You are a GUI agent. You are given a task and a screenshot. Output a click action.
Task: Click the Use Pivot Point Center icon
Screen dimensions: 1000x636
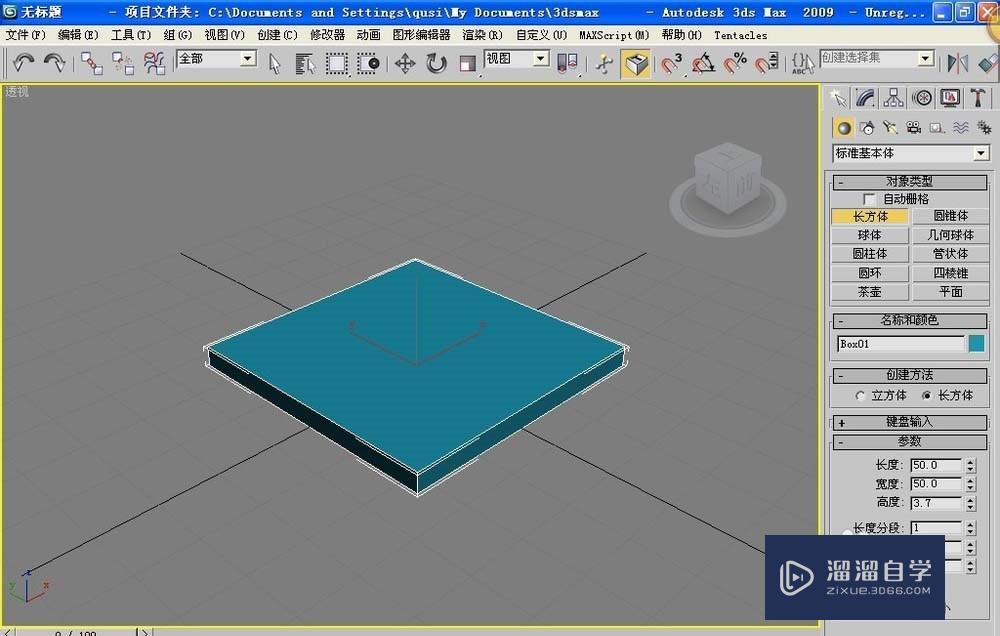pos(567,63)
